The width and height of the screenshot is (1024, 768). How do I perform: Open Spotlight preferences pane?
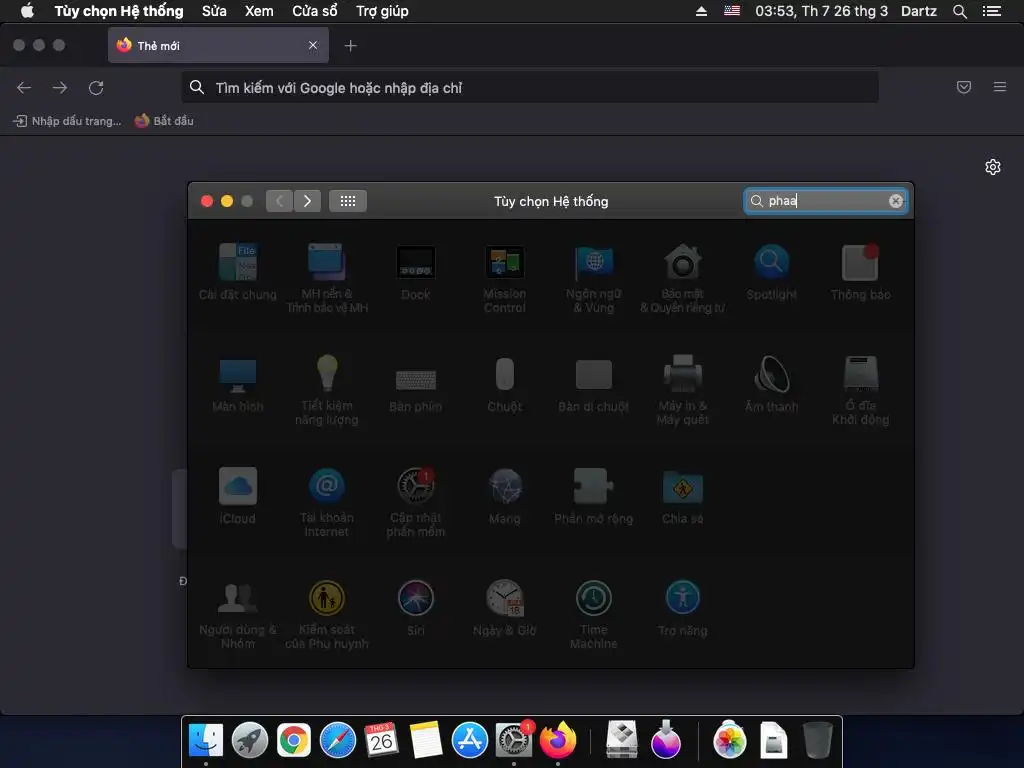(771, 272)
